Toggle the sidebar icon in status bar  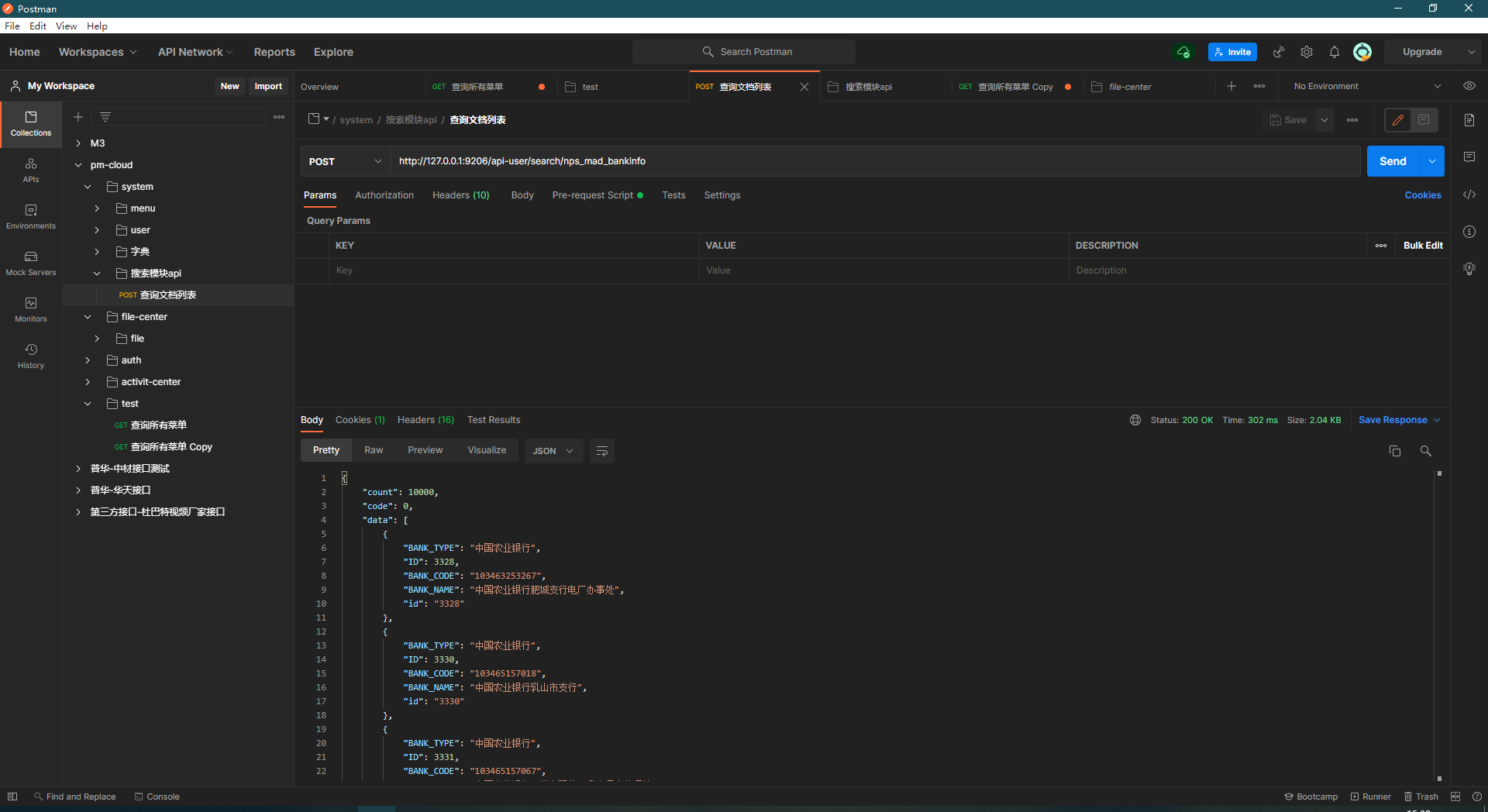[x=12, y=797]
